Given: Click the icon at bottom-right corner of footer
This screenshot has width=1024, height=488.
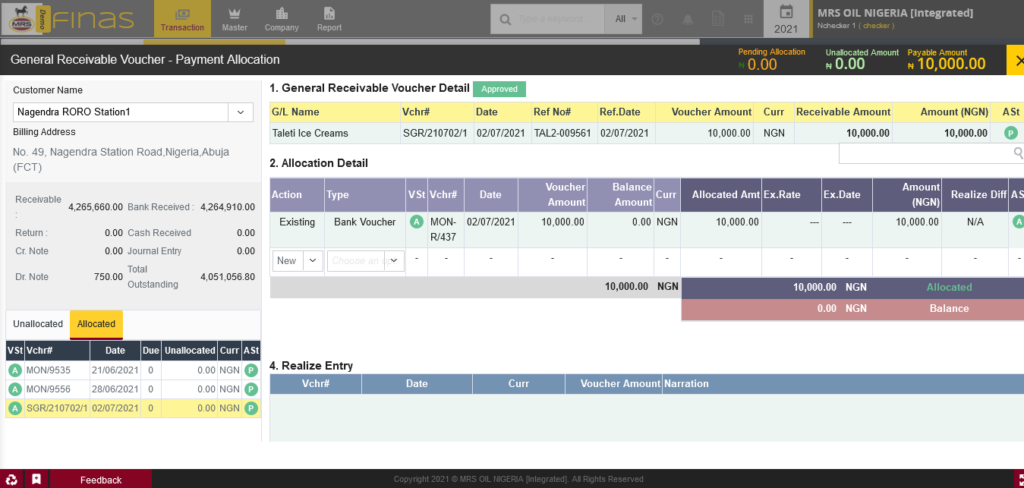Looking at the screenshot, I should click(x=1020, y=479).
